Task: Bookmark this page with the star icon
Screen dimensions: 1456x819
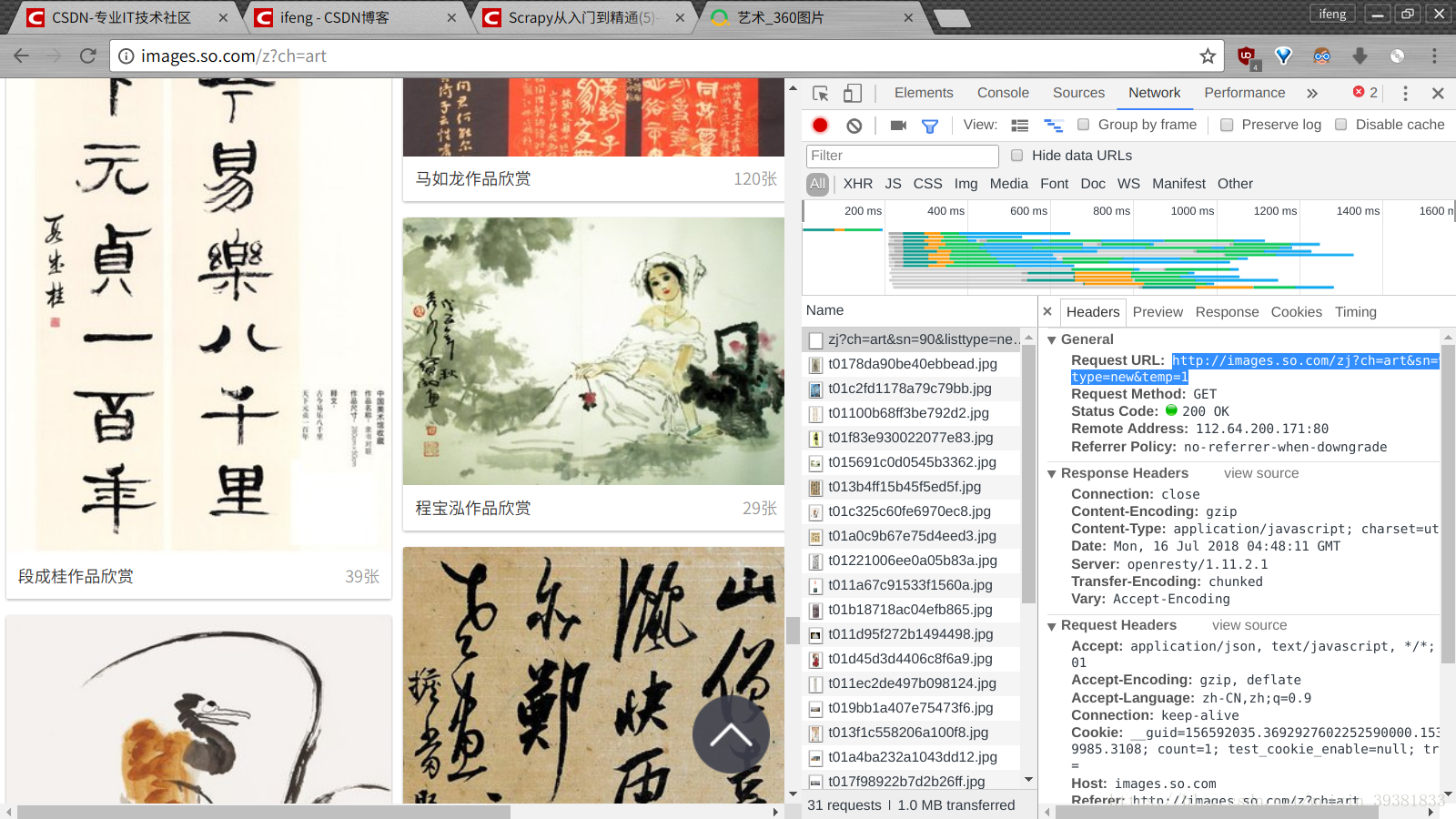Action: pos(1208,56)
